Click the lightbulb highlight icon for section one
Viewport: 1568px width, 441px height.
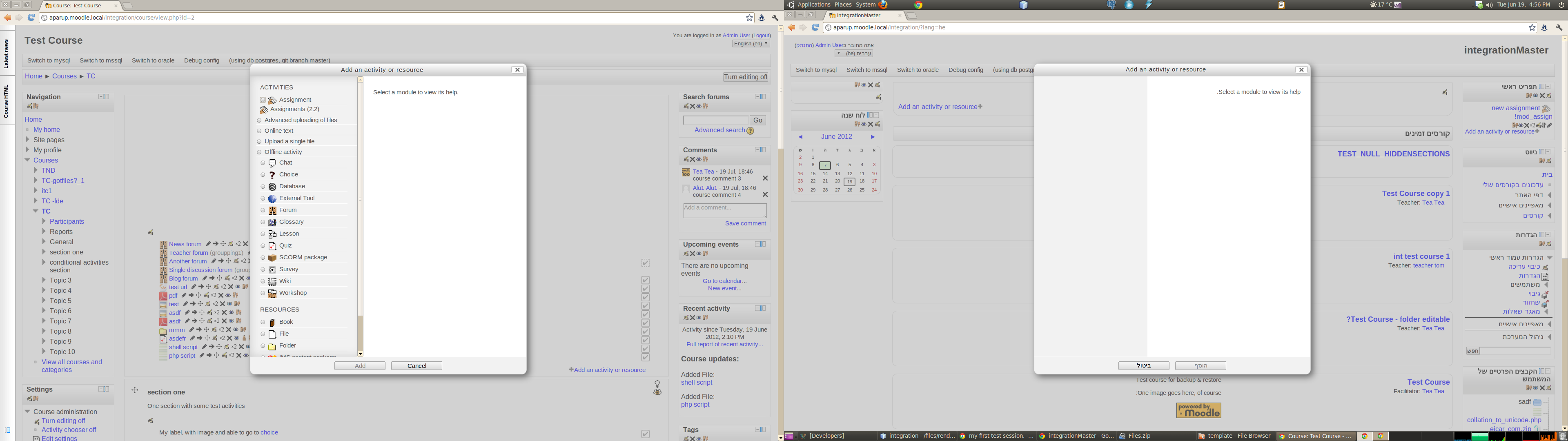657,384
